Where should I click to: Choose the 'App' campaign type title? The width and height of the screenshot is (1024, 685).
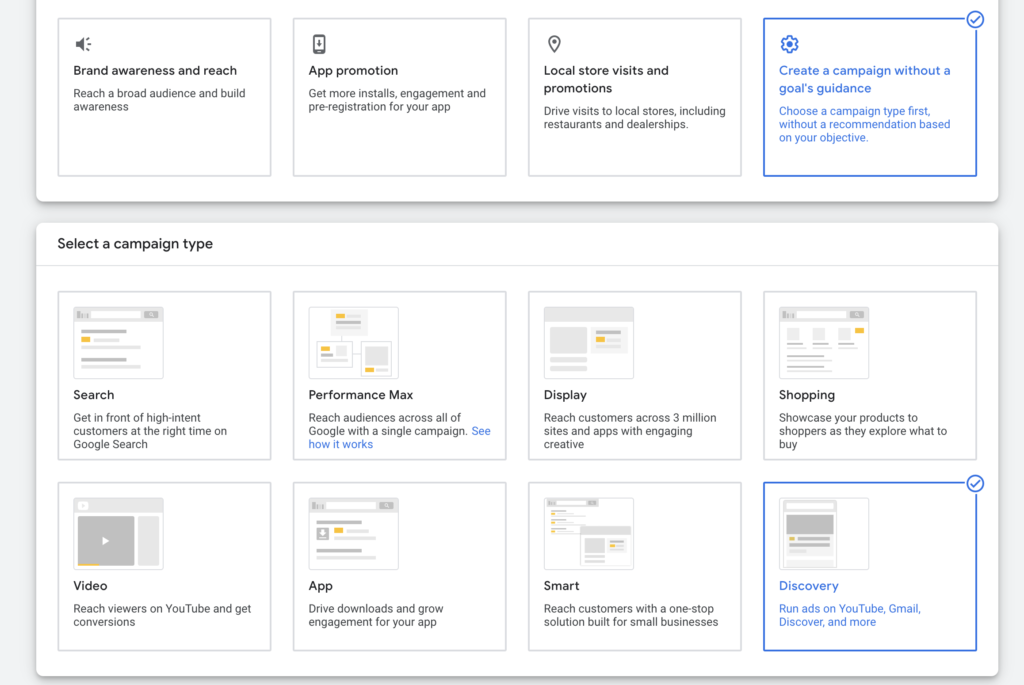click(320, 586)
